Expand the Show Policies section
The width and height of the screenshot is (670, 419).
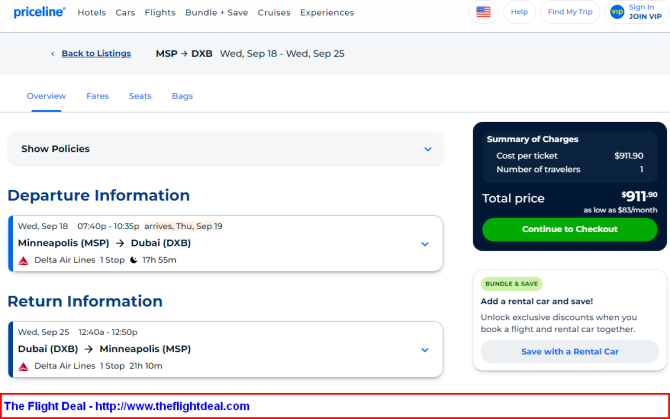point(226,149)
